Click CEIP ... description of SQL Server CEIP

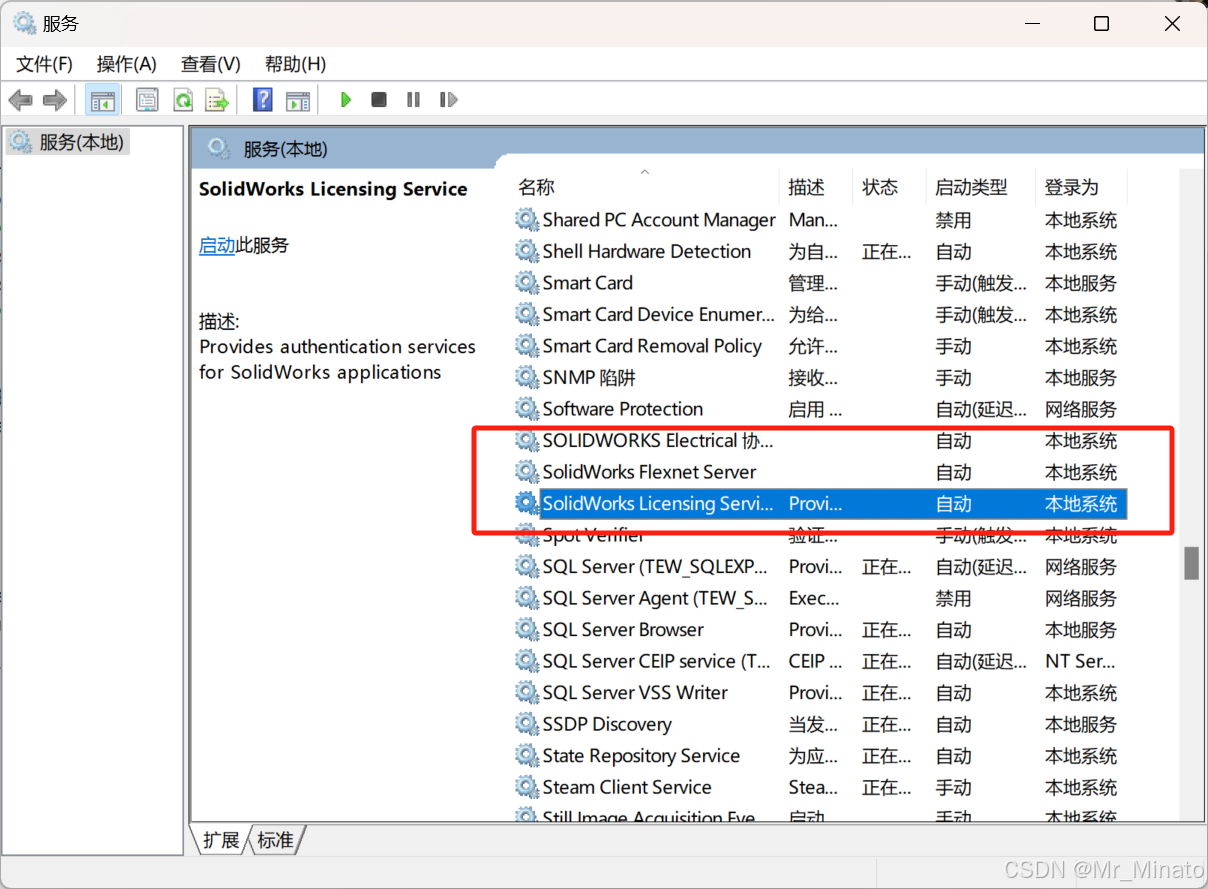click(813, 661)
